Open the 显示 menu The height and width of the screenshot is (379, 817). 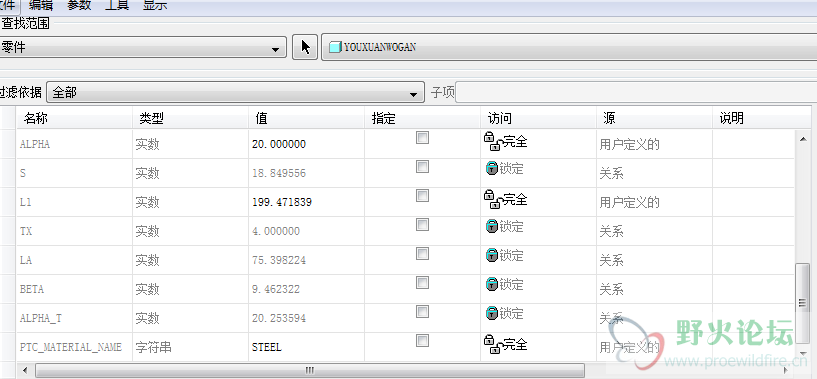pyautogui.click(x=155, y=5)
